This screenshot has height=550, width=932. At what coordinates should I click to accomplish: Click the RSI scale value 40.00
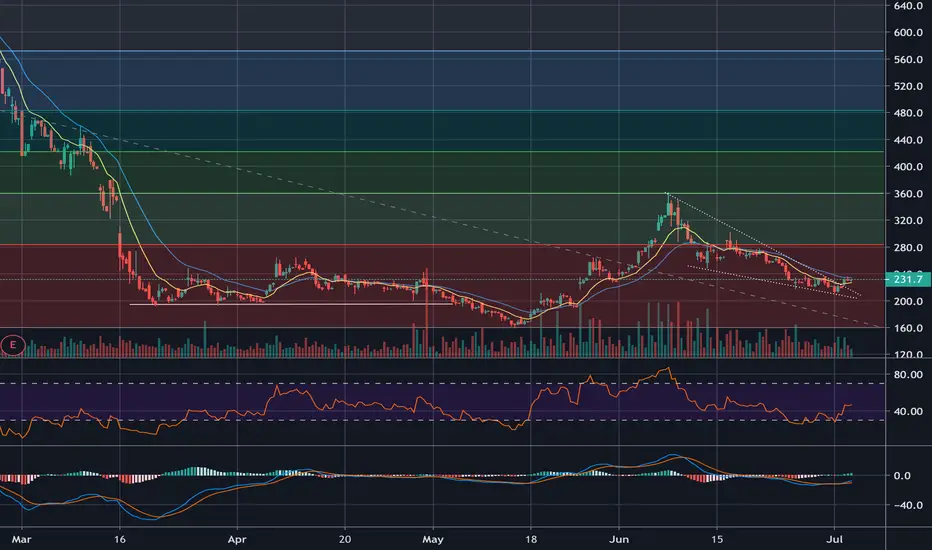(x=908, y=411)
